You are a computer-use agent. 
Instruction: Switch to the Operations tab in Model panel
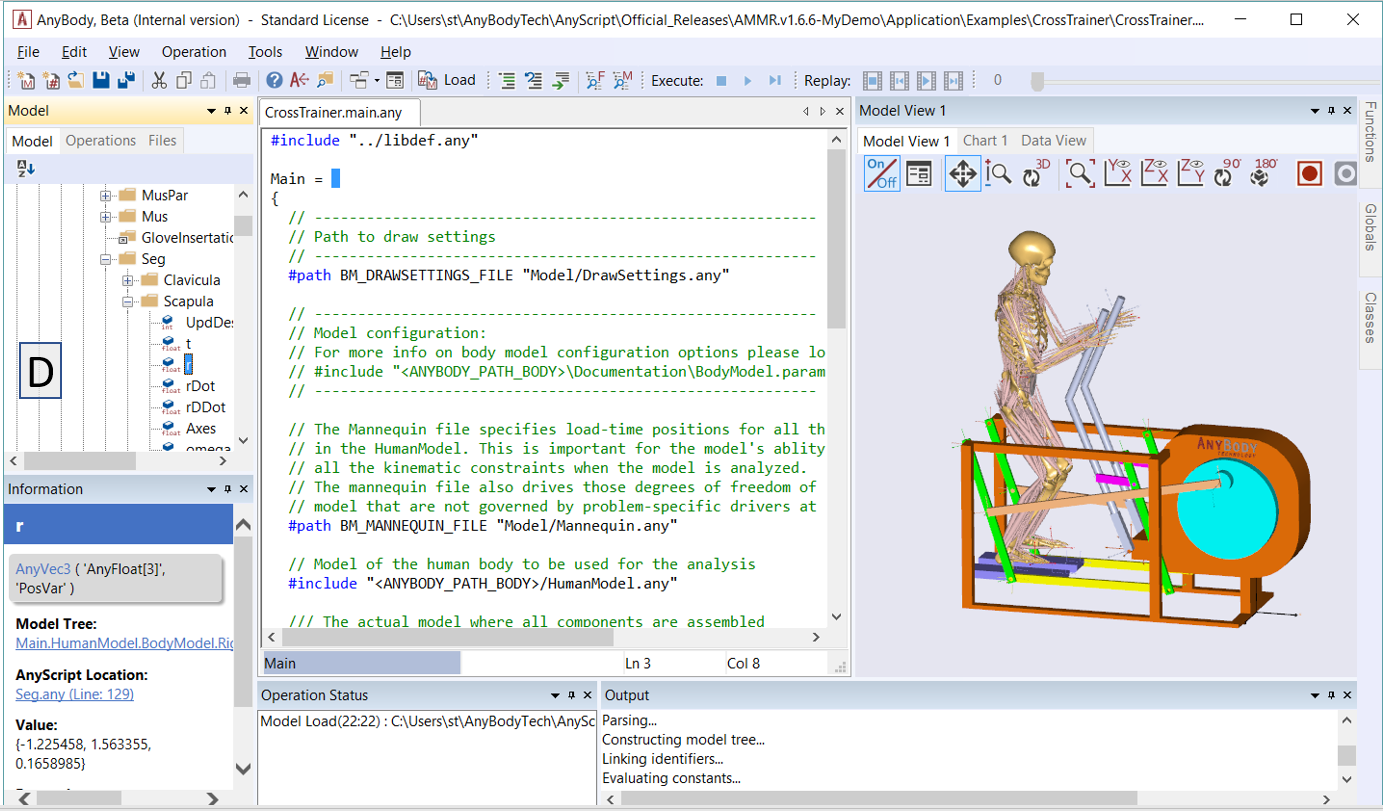tap(100, 140)
